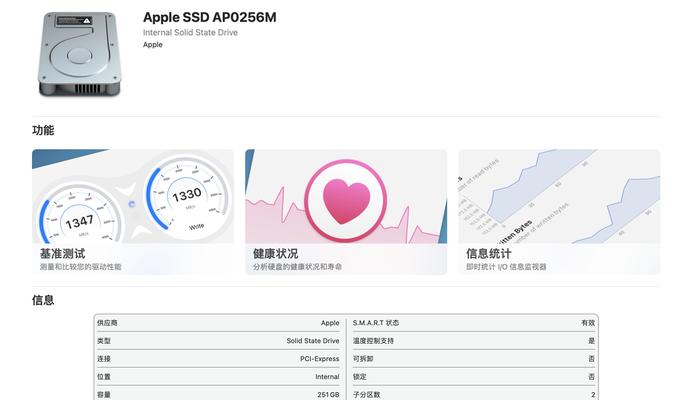Viewport: 689px width, 400px height.
Task: Click the 可拆卸 row
Action: click(x=474, y=359)
